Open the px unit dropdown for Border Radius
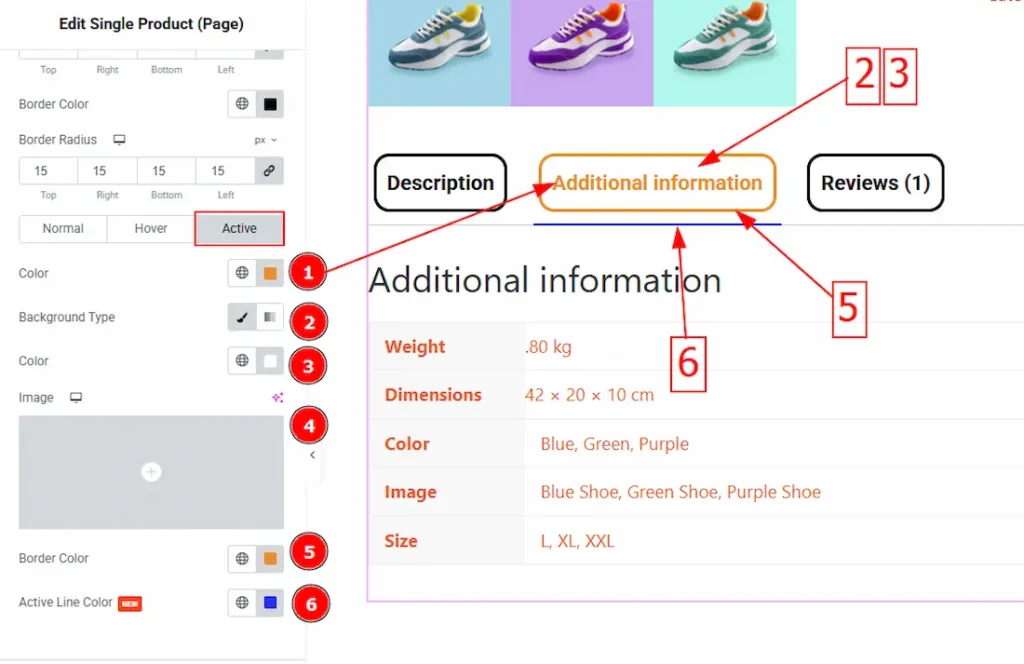The width and height of the screenshot is (1024, 664). [266, 140]
